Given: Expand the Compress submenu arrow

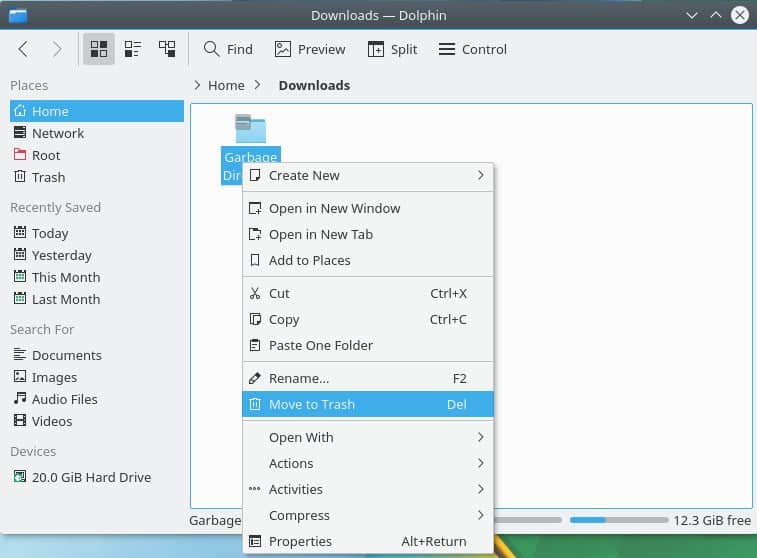Looking at the screenshot, I should pos(480,515).
